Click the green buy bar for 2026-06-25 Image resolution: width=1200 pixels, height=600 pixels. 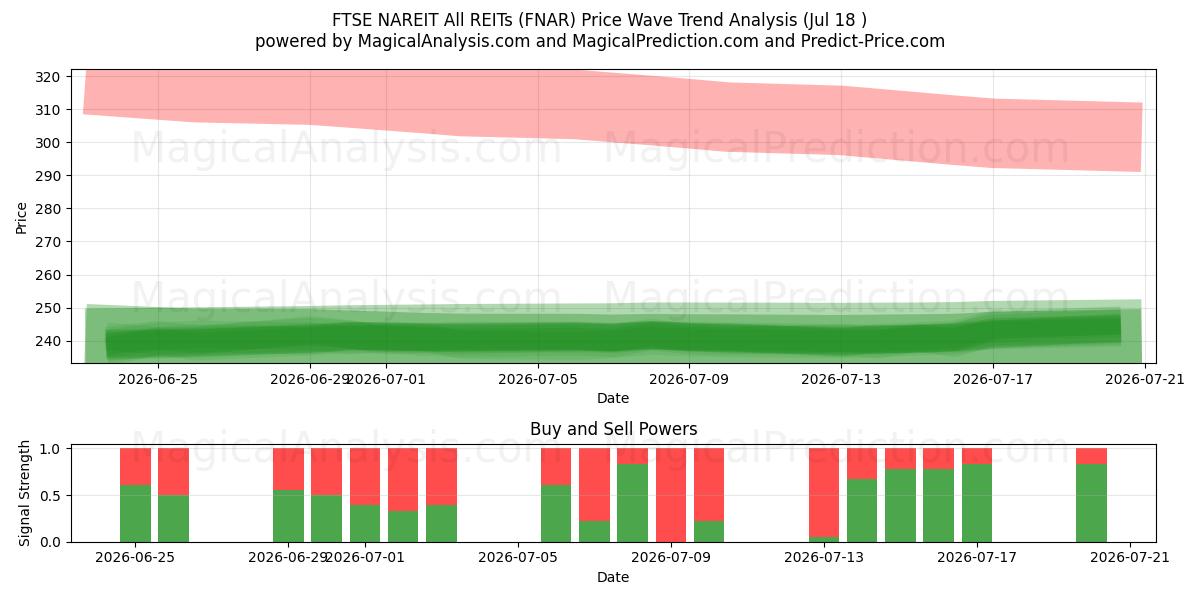(x=135, y=513)
